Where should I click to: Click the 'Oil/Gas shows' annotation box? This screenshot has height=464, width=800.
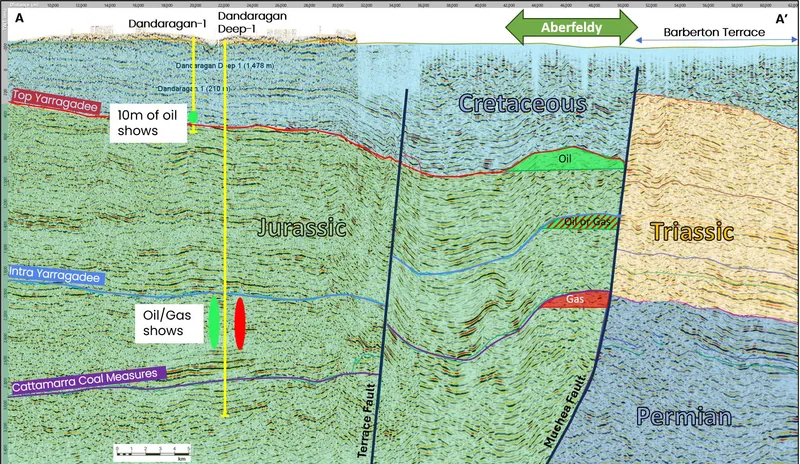coord(169,323)
